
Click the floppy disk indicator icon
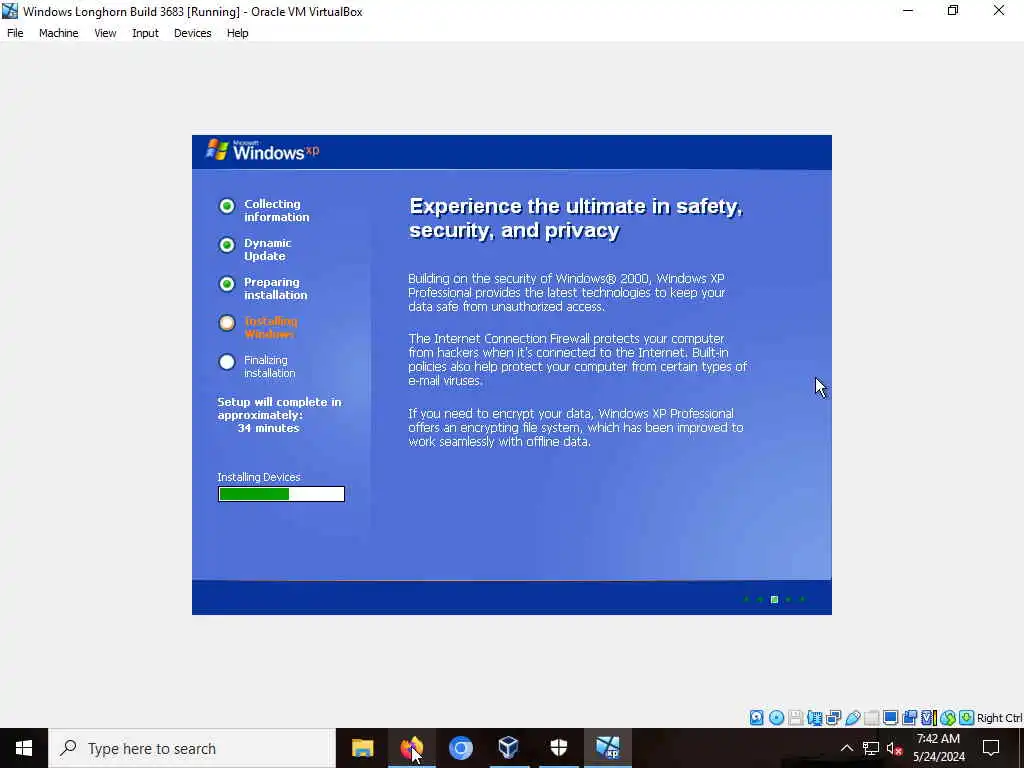point(795,718)
